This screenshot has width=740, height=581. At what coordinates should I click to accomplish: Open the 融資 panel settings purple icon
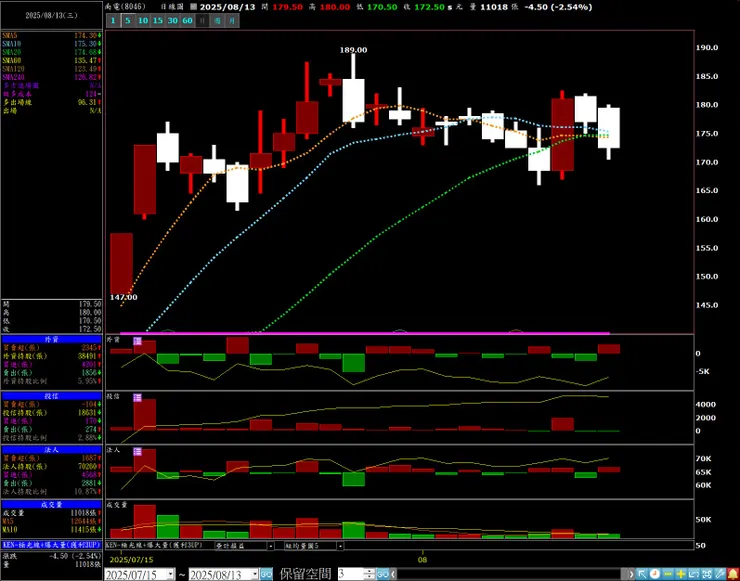[x=137, y=341]
